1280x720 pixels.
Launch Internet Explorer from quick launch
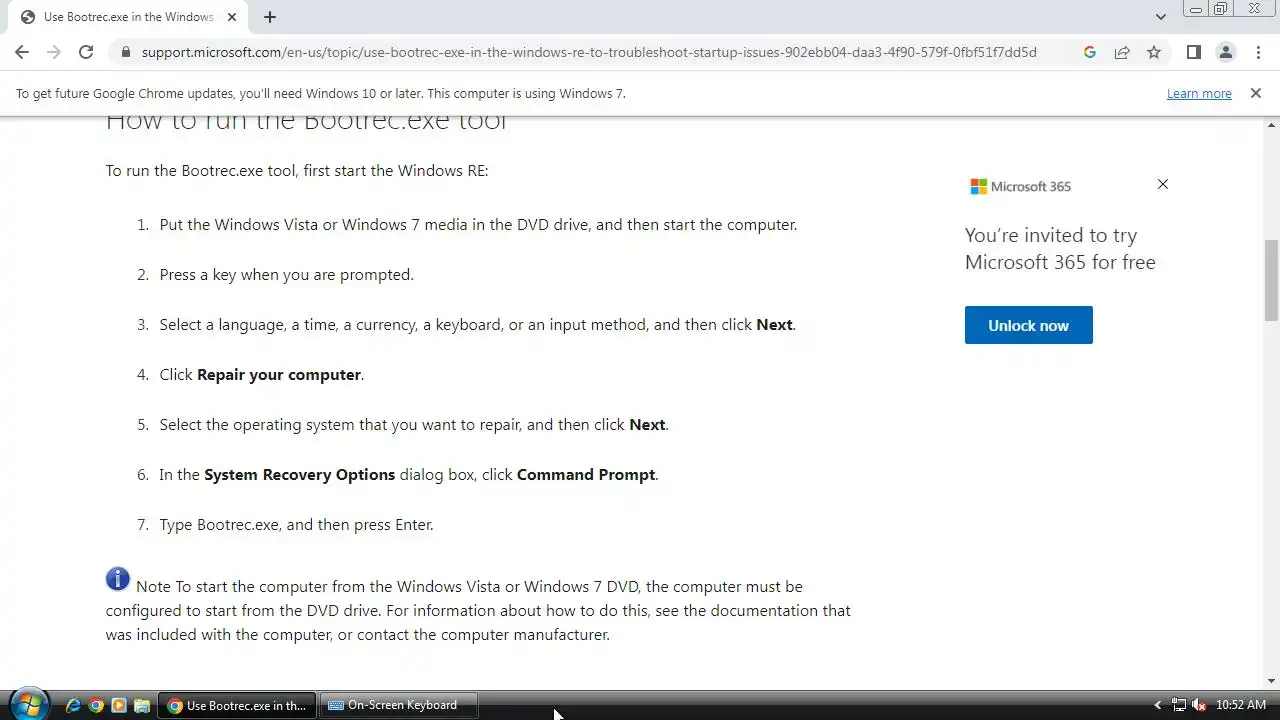click(73, 705)
